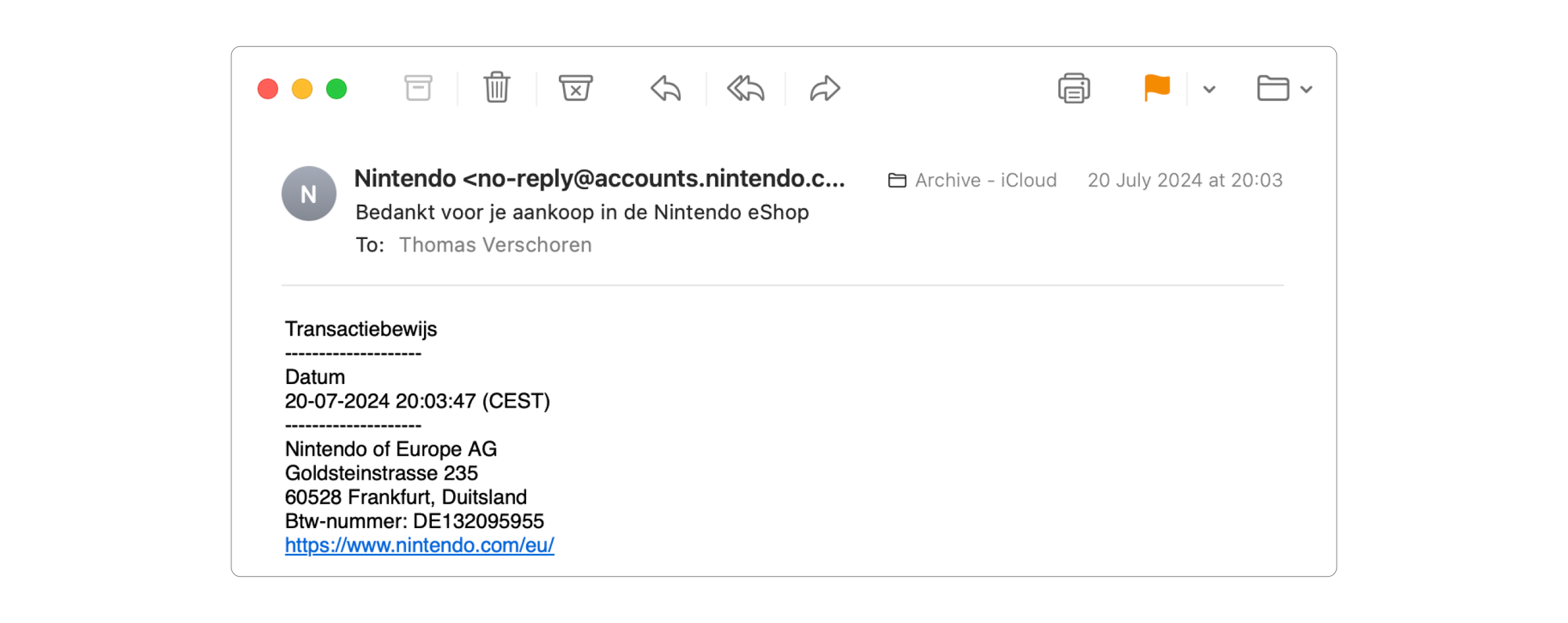The width and height of the screenshot is (1568, 623).
Task: Reply to the Nintendo email
Action: click(666, 89)
